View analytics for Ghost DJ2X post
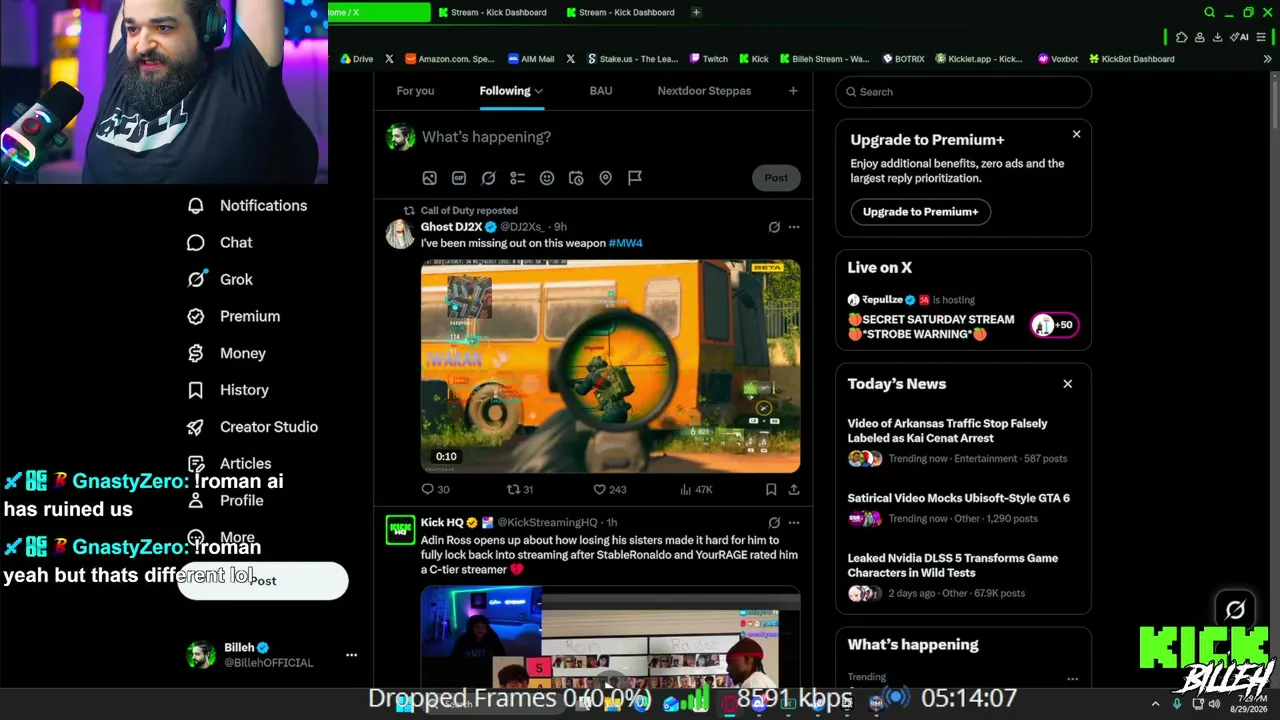 click(x=696, y=489)
